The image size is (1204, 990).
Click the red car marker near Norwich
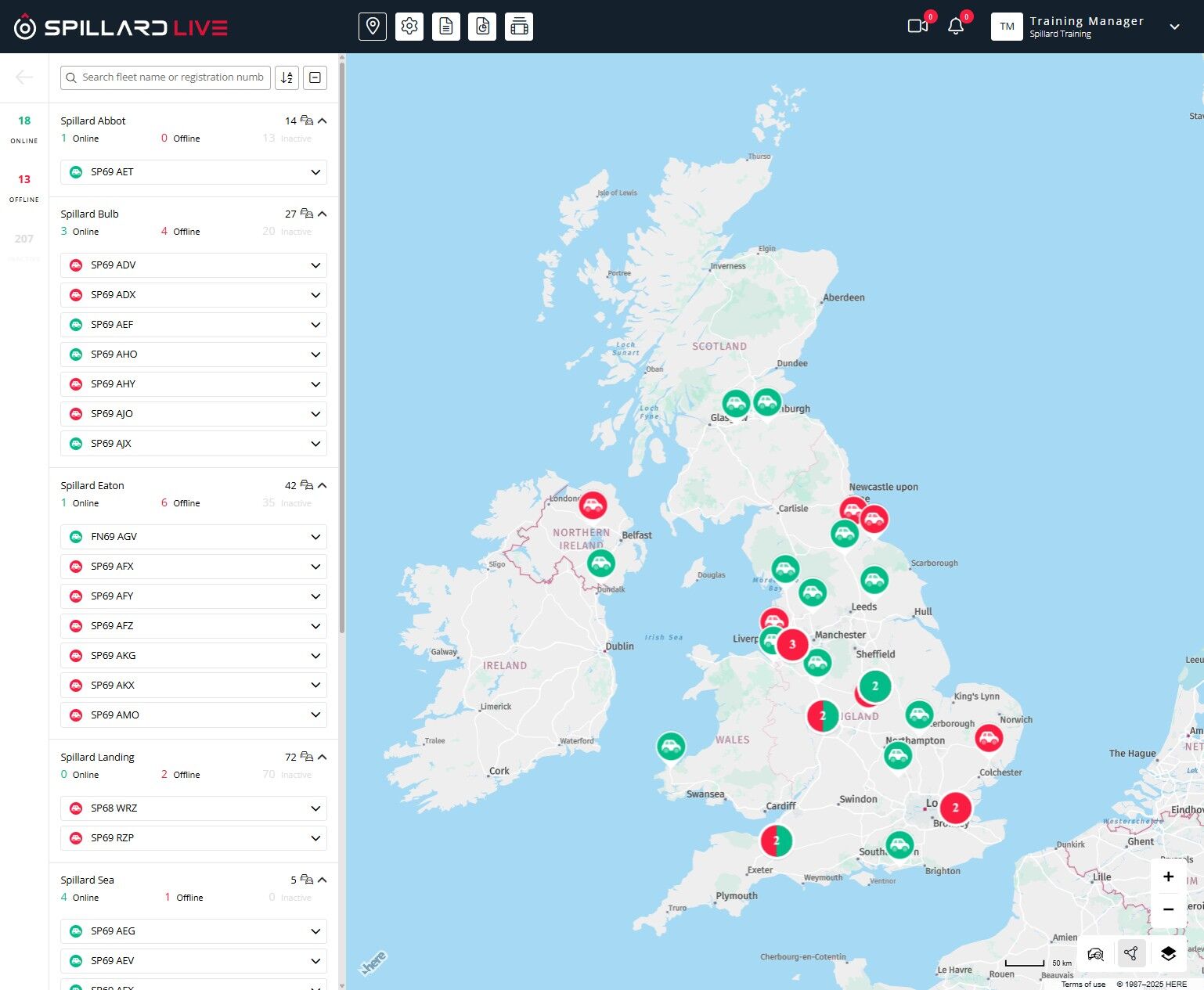click(x=989, y=738)
